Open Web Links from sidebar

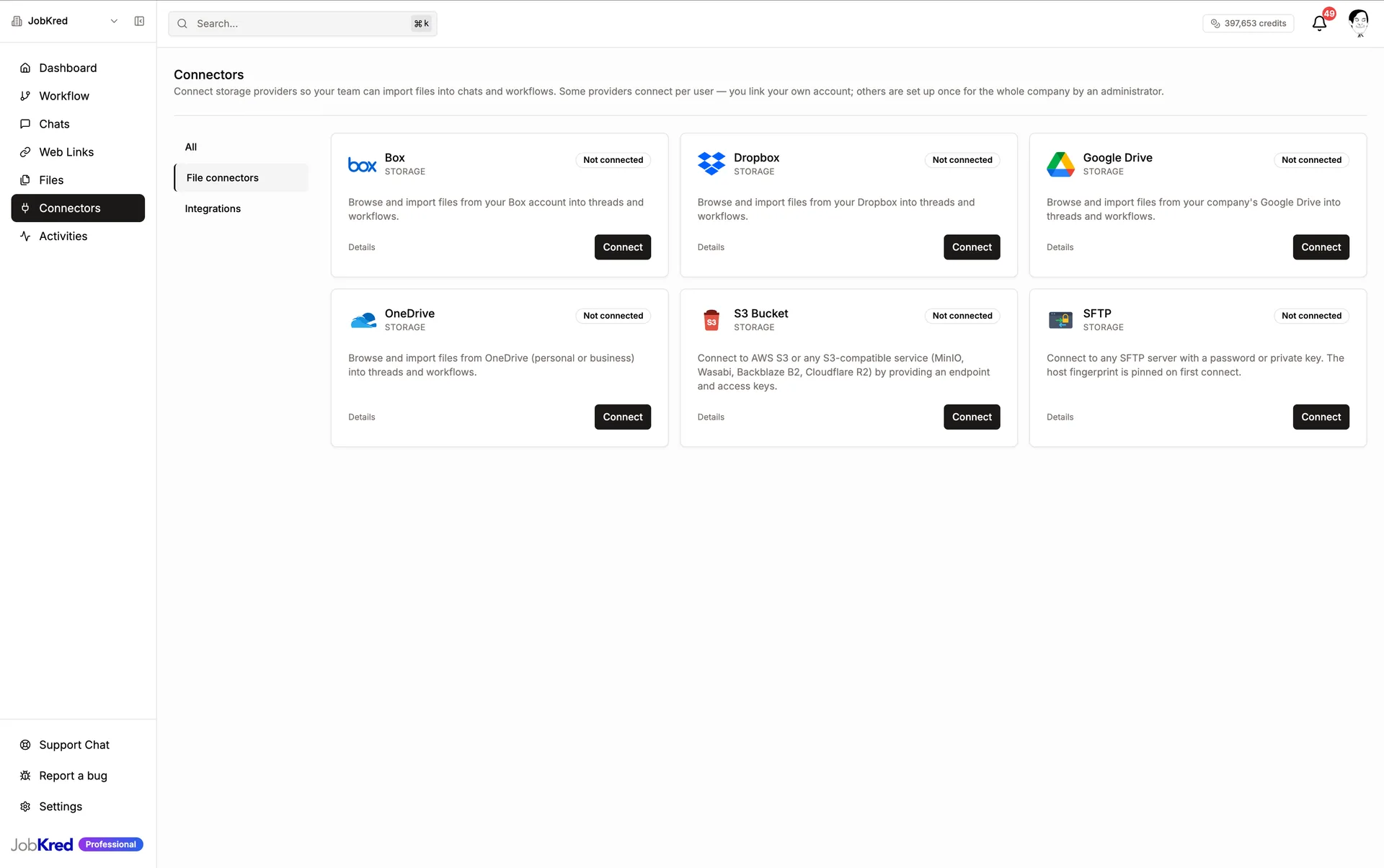click(78, 152)
